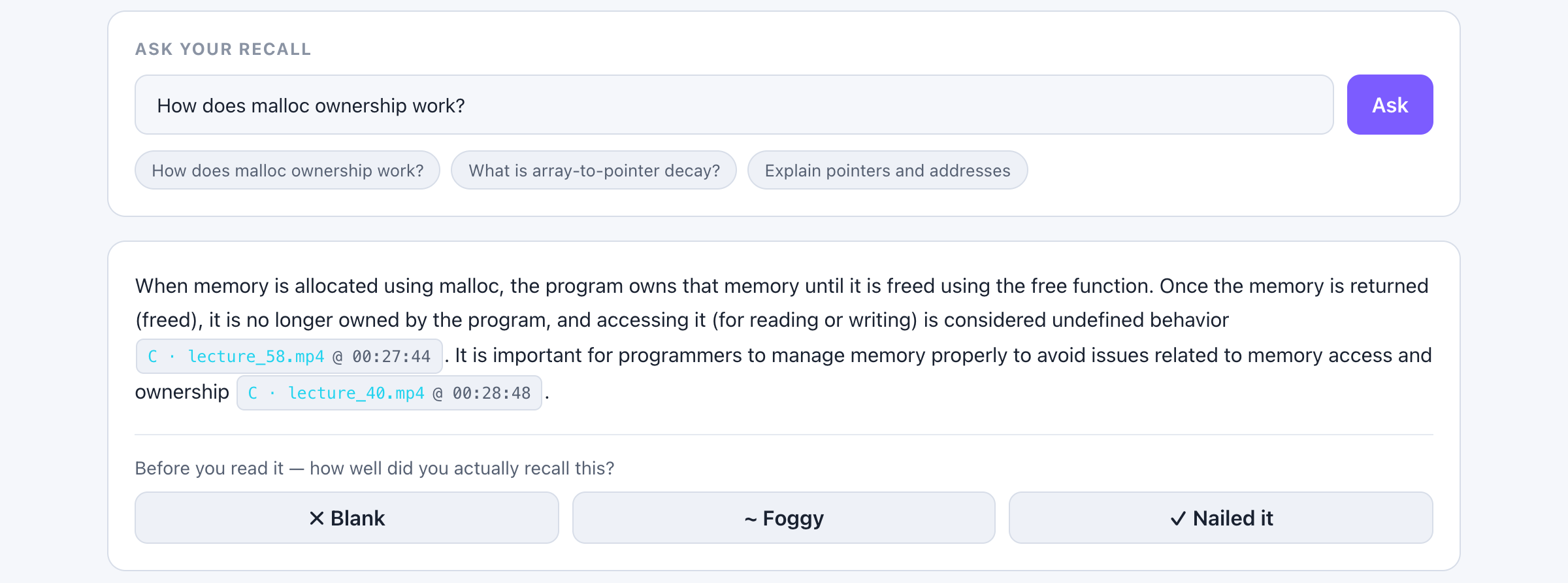Click the purple Ask button
Image resolution: width=1568 pixels, height=583 pixels.
point(1390,105)
